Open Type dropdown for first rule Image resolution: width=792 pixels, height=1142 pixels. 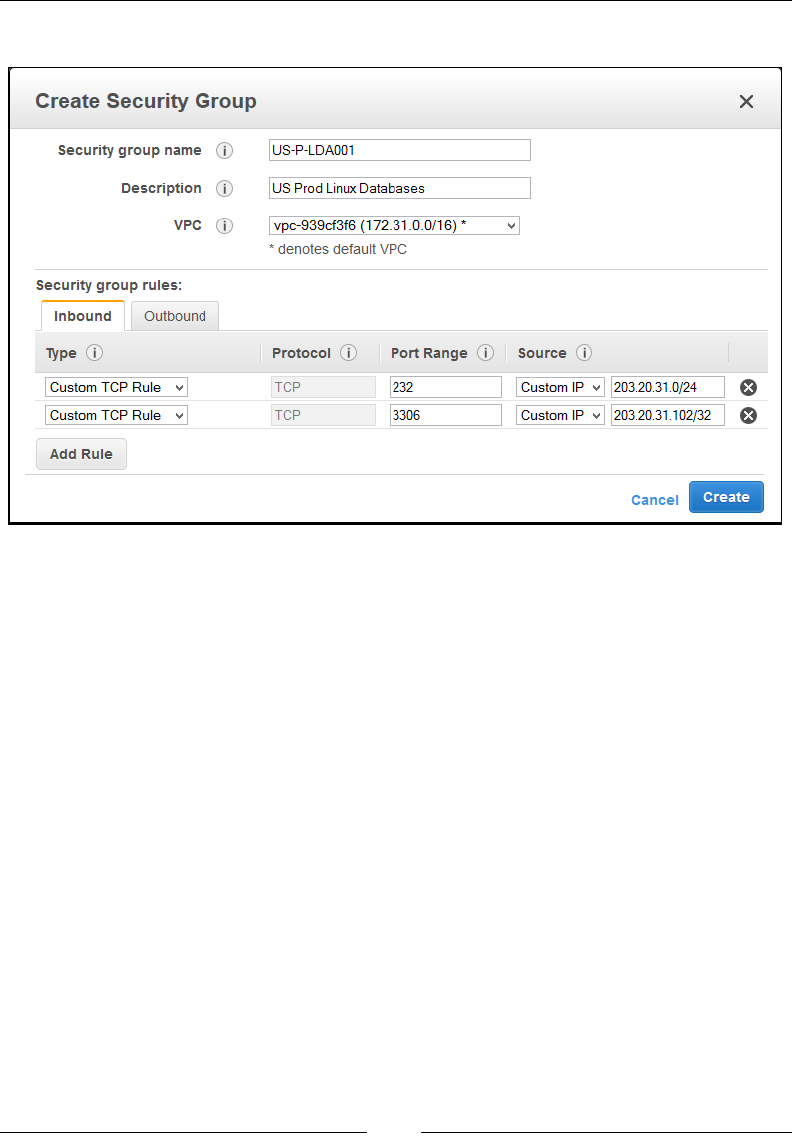pyautogui.click(x=116, y=388)
